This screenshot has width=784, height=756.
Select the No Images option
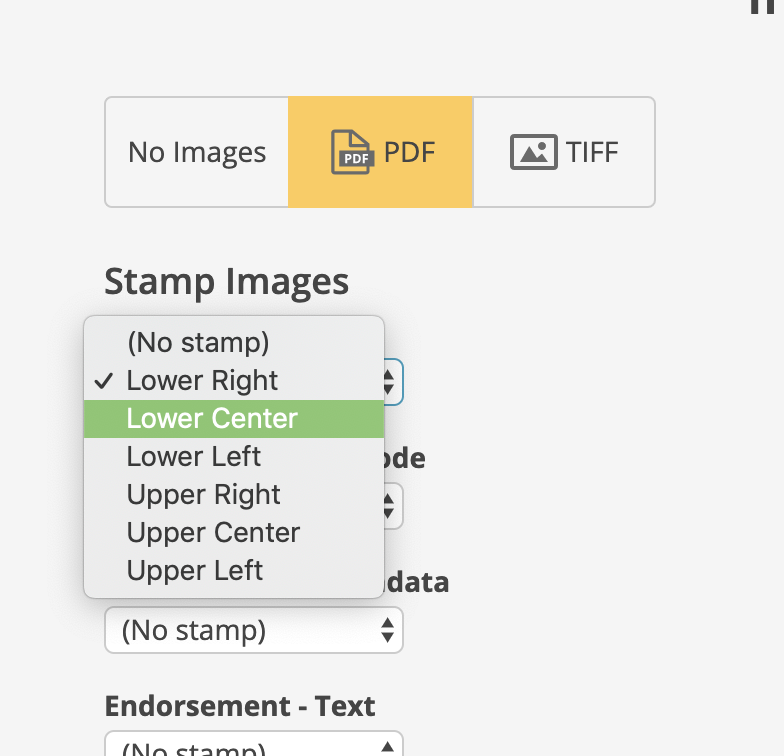pos(196,152)
